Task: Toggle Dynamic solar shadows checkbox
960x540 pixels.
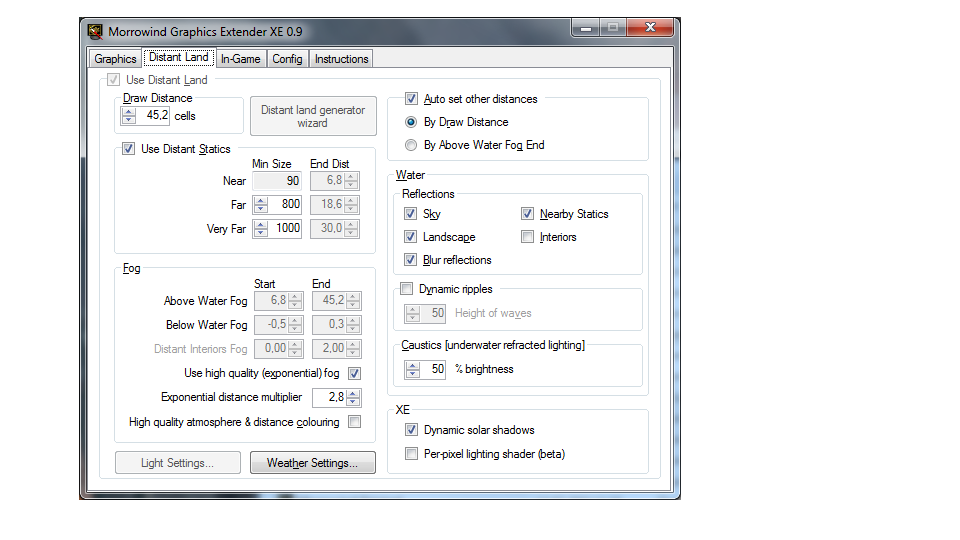Action: [x=411, y=430]
